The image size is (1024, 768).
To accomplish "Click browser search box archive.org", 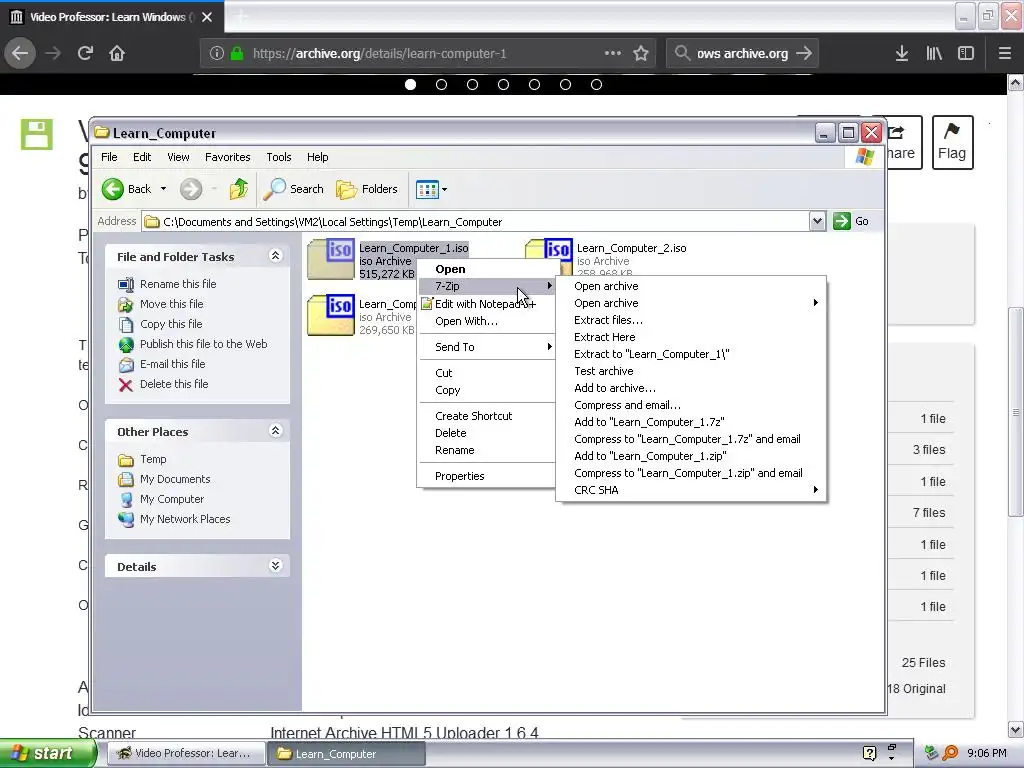I will point(742,54).
